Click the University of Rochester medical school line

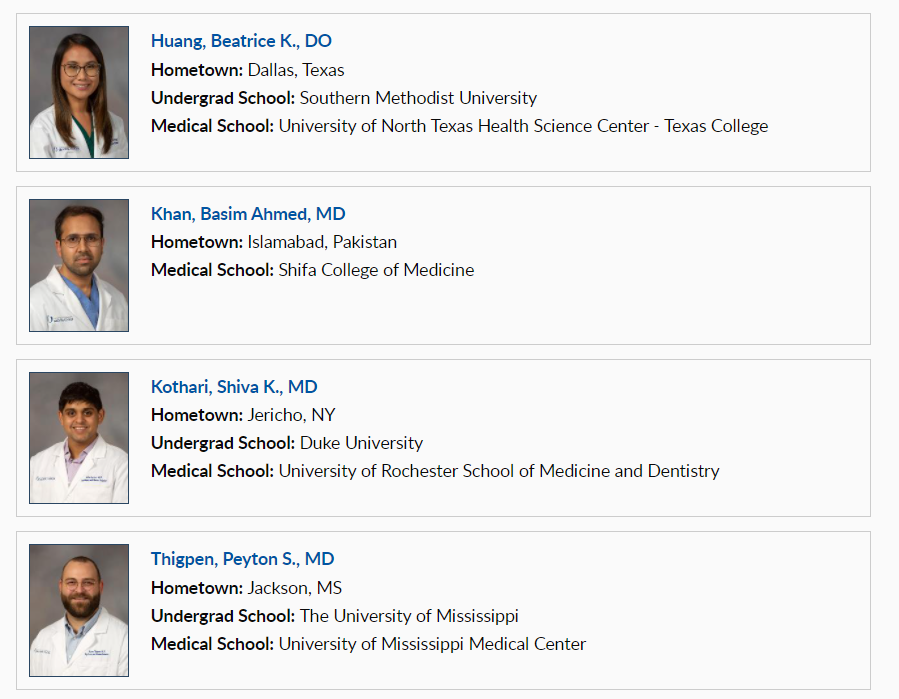pyautogui.click(x=499, y=471)
